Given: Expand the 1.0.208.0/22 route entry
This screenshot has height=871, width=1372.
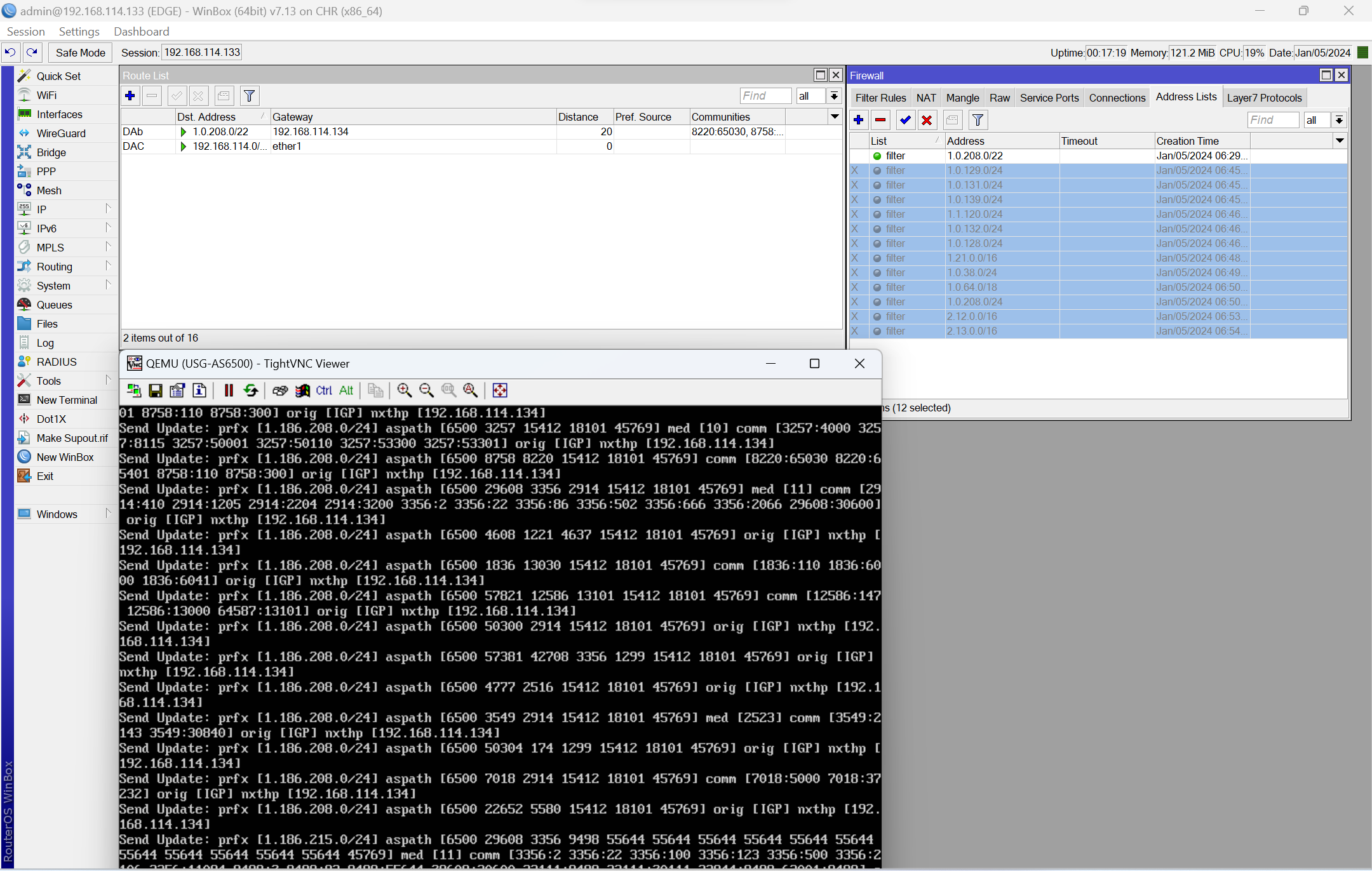Looking at the screenshot, I should point(184,132).
